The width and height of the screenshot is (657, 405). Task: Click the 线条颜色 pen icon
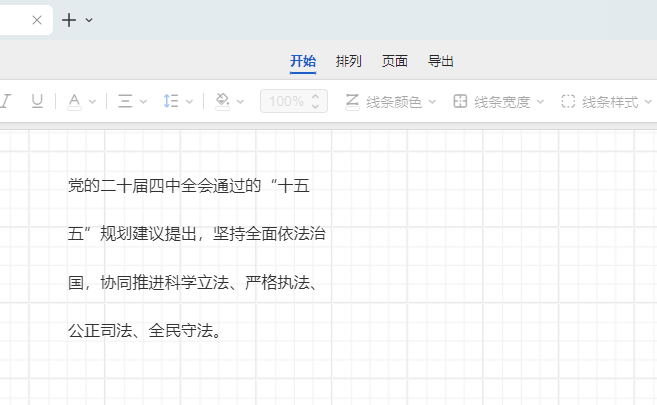click(x=352, y=102)
